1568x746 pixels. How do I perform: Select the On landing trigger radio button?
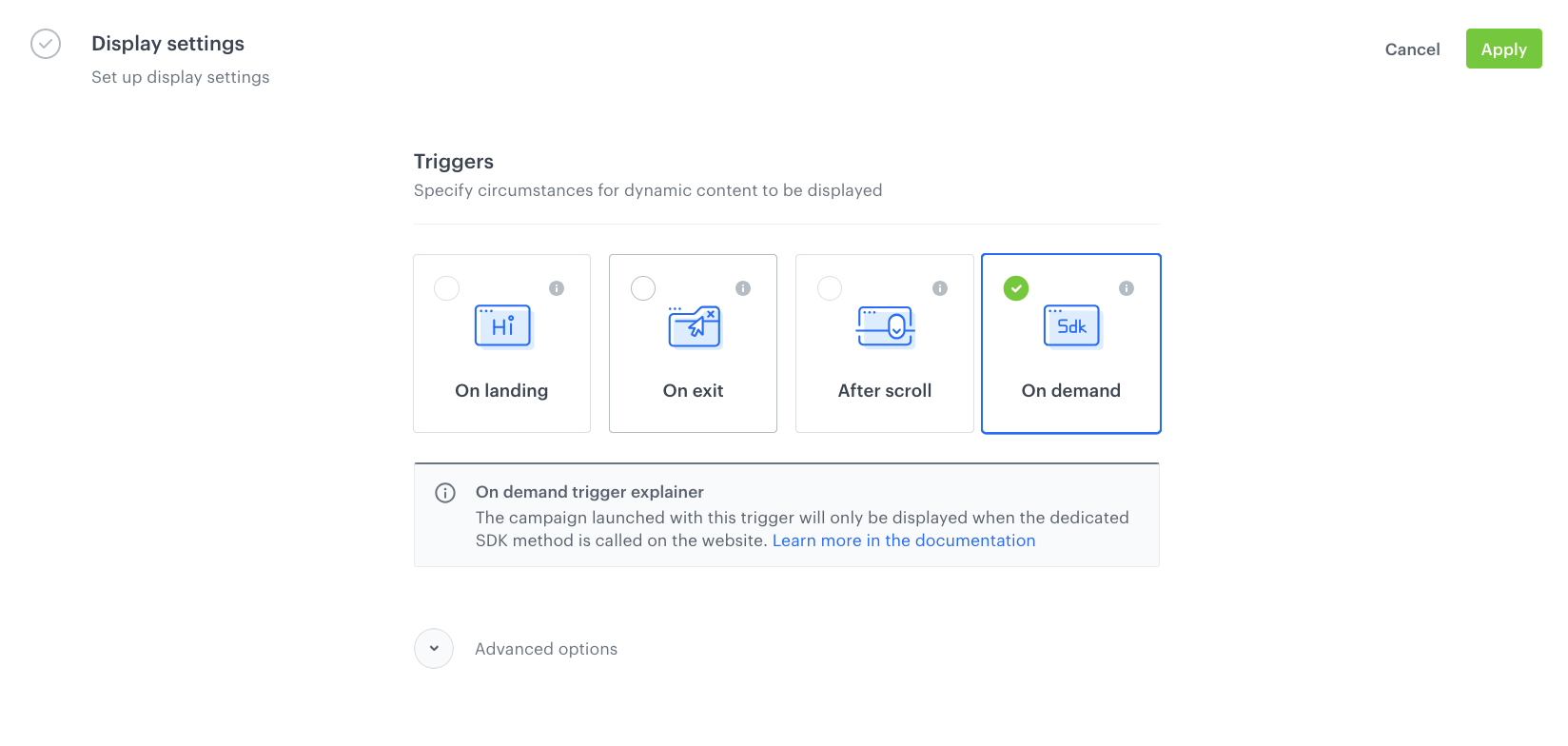pos(446,287)
